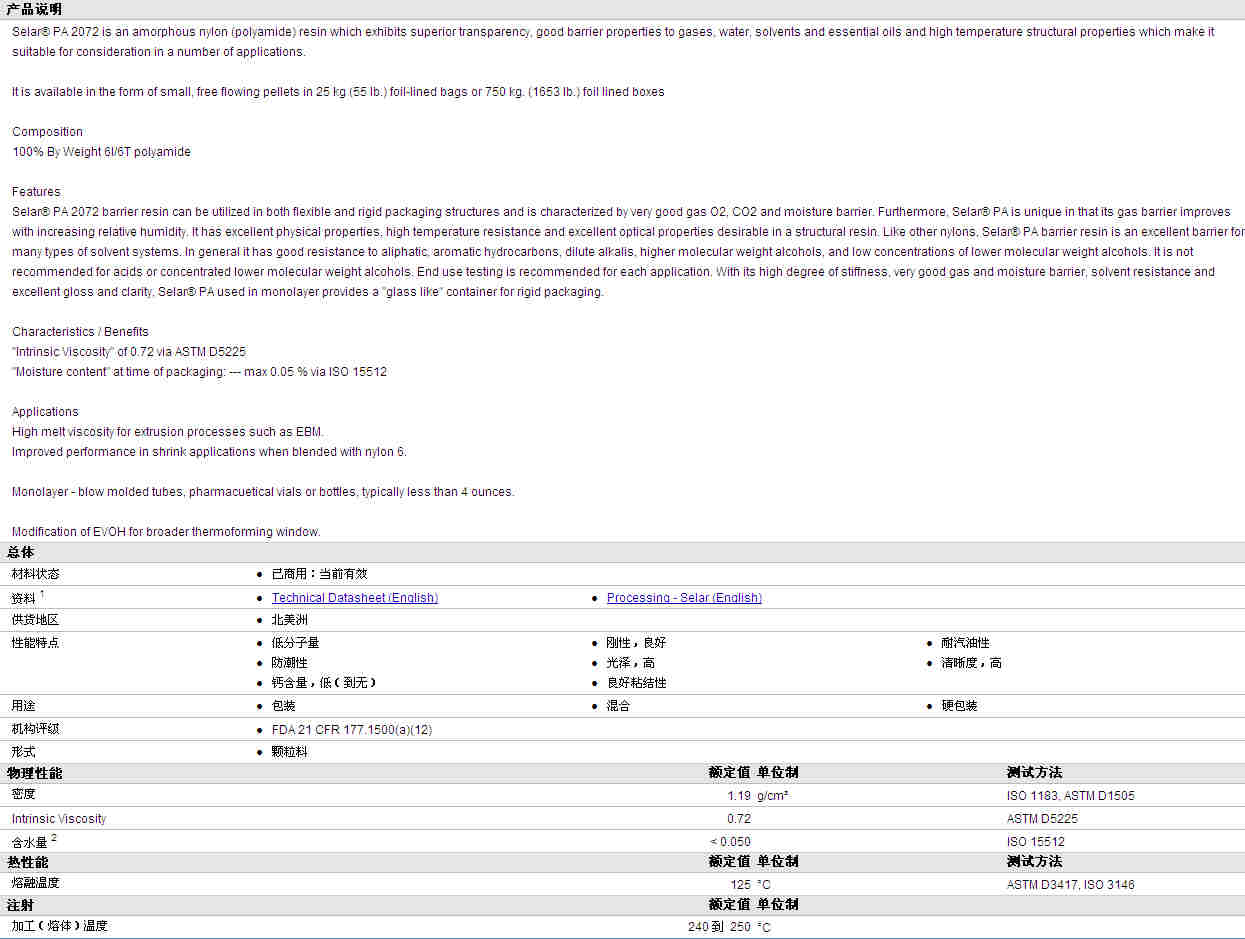Click the Improved performance shrink applications nylon 6 line
The width and height of the screenshot is (1245, 939).
[209, 452]
